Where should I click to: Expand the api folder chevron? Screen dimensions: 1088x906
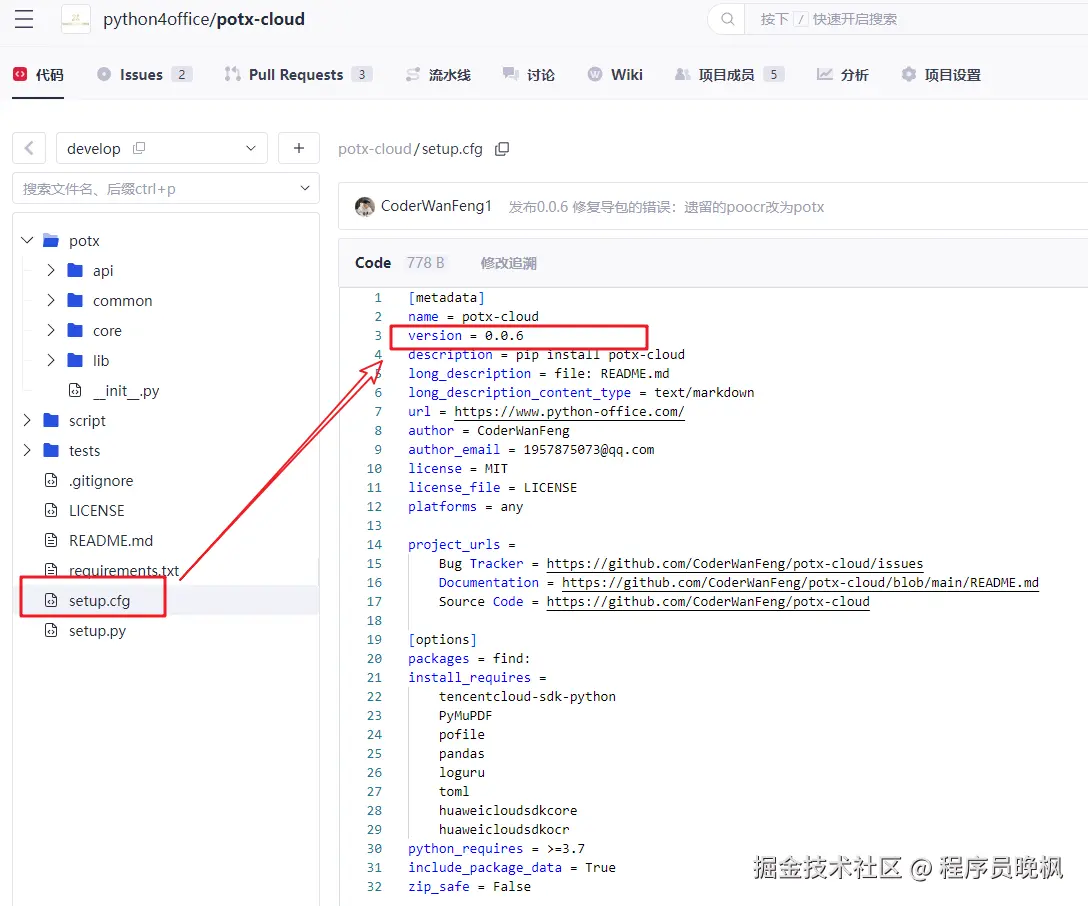(51, 270)
